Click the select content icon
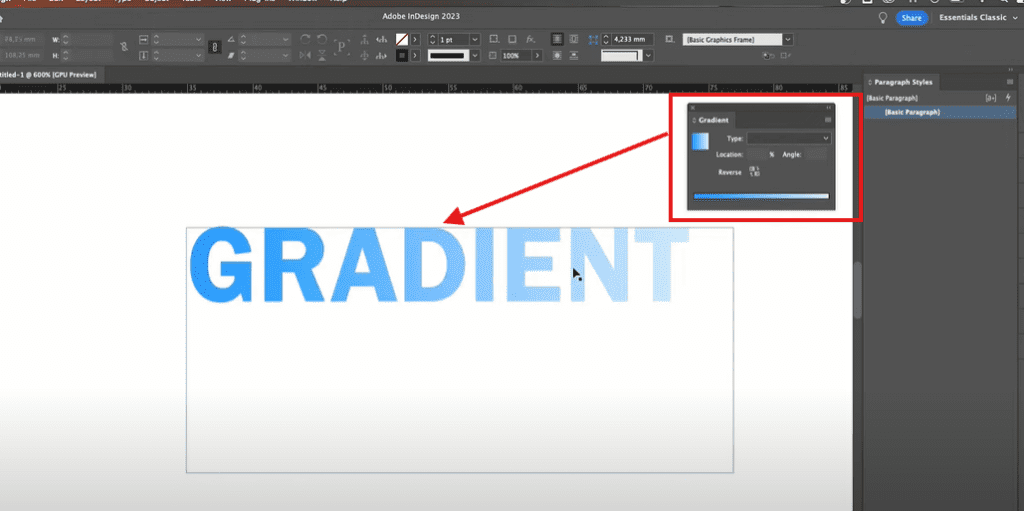 click(364, 56)
